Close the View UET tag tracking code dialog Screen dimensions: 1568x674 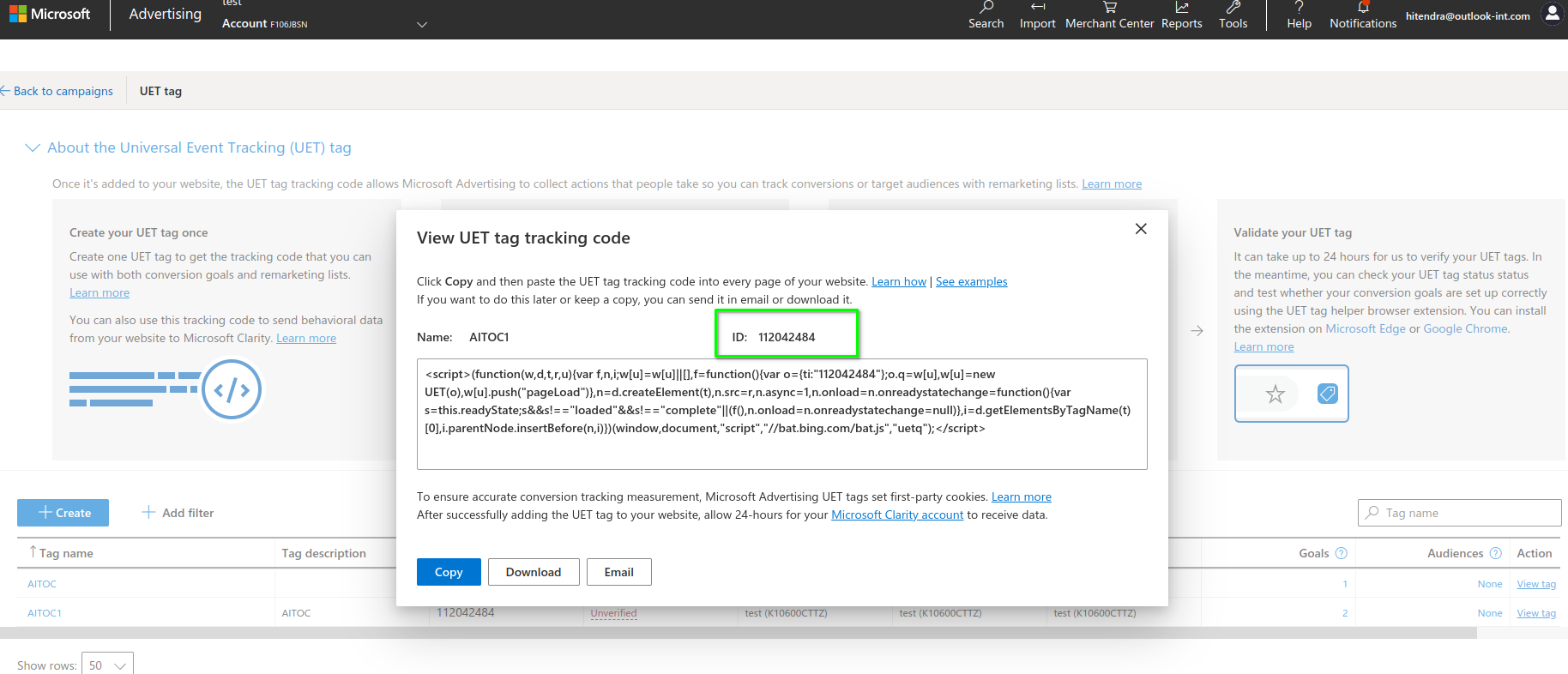point(1141,229)
